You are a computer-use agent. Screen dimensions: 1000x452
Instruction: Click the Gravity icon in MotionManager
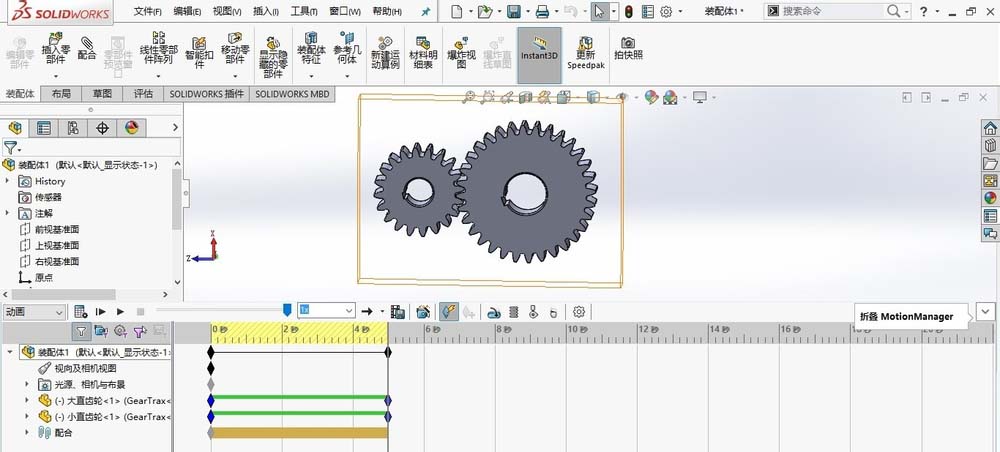pyautogui.click(x=554, y=312)
